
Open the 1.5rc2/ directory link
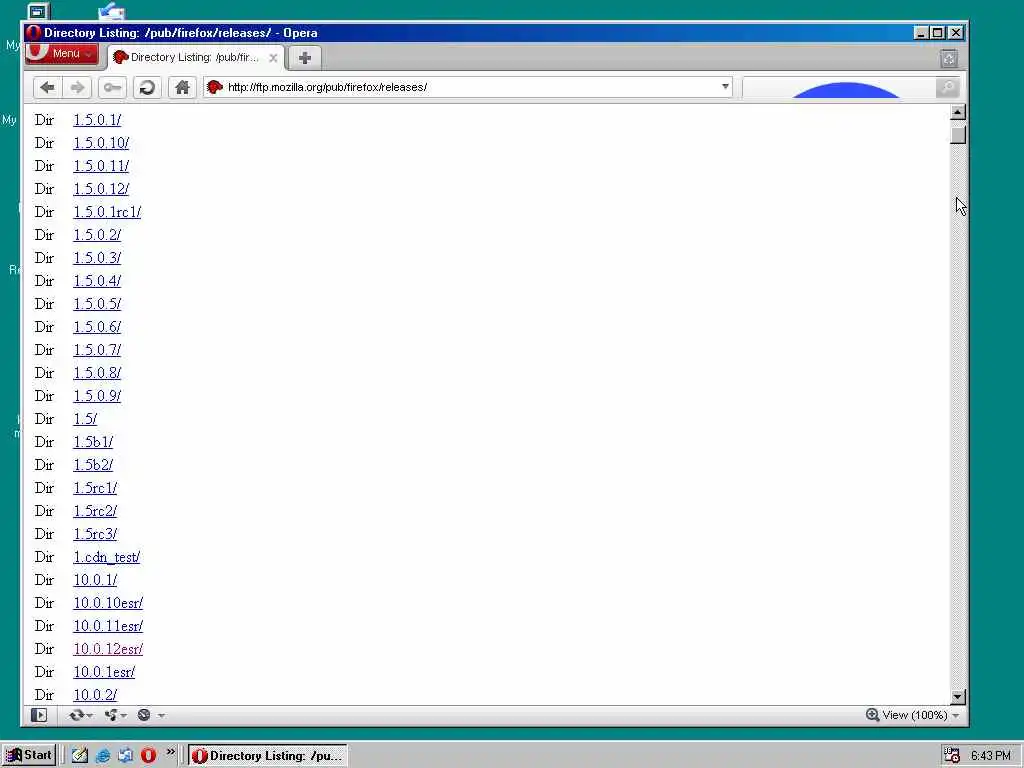click(x=95, y=511)
